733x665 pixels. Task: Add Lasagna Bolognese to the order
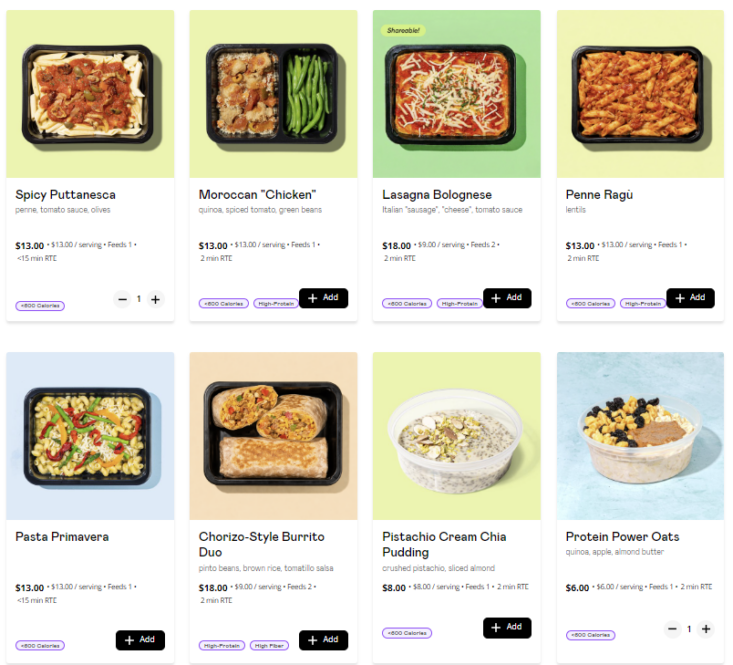click(507, 298)
